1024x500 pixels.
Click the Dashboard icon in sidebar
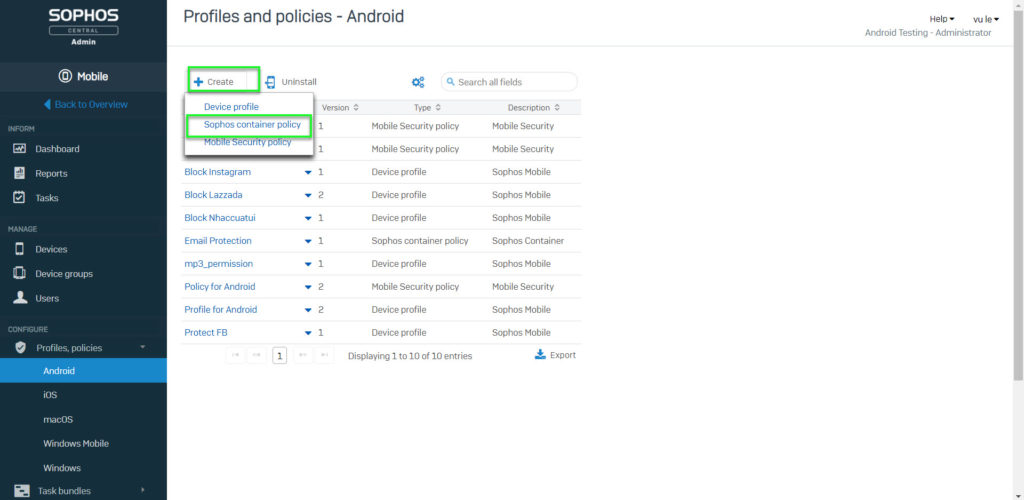(x=20, y=149)
